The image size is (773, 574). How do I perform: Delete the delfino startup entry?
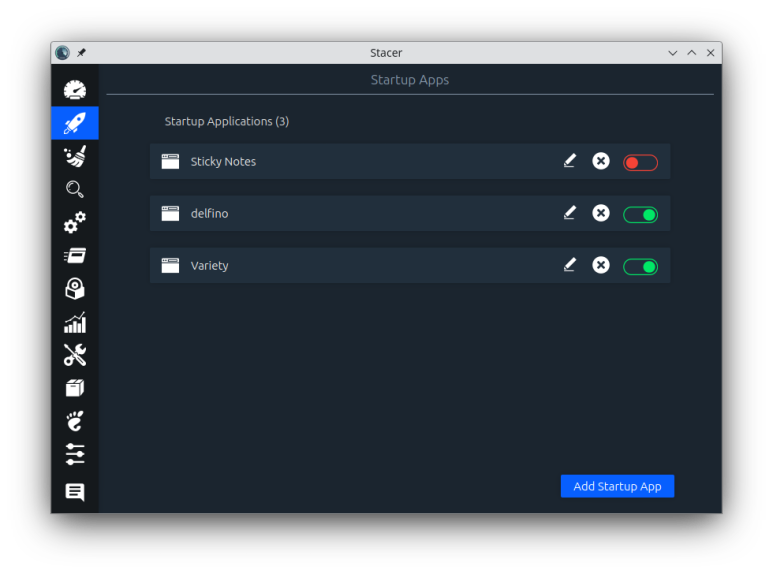(x=600, y=213)
